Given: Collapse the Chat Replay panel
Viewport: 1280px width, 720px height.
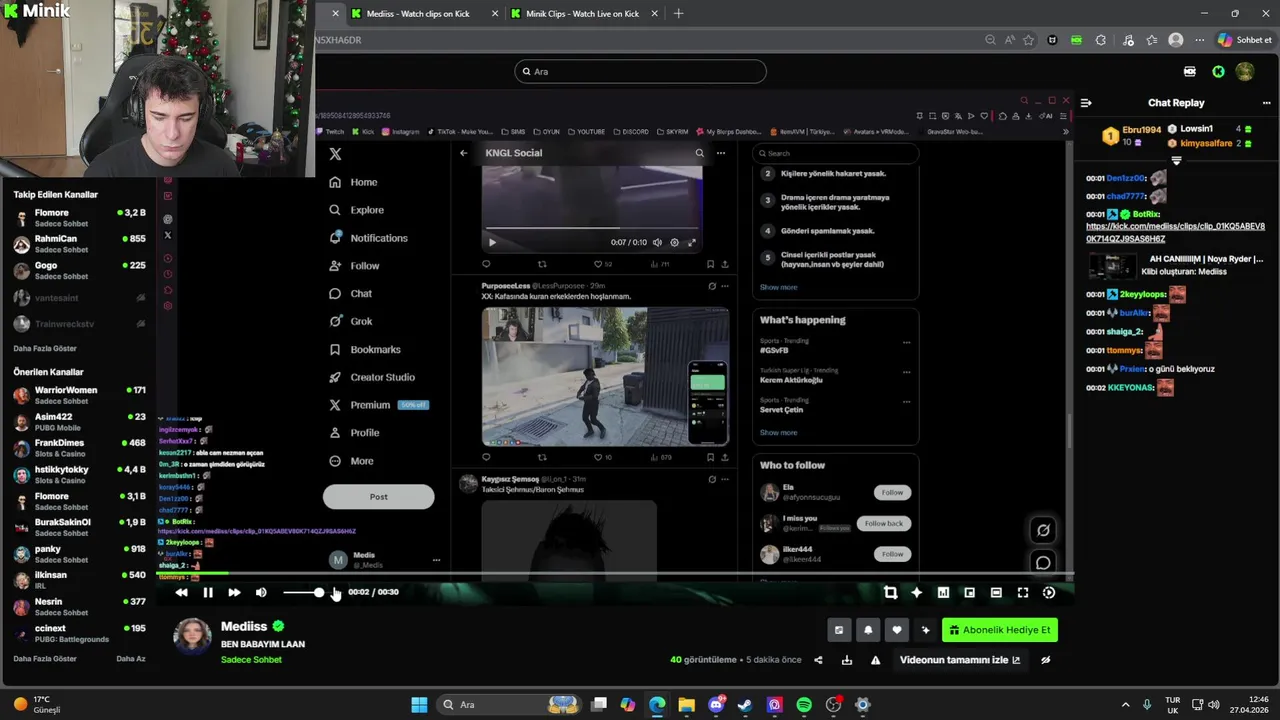Looking at the screenshot, I should 1086,103.
